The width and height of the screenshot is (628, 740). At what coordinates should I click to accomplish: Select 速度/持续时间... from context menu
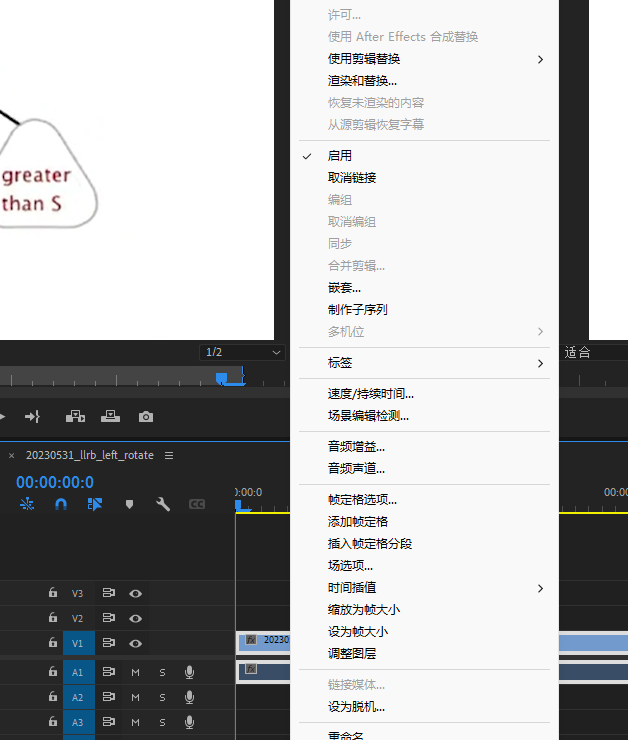point(370,394)
